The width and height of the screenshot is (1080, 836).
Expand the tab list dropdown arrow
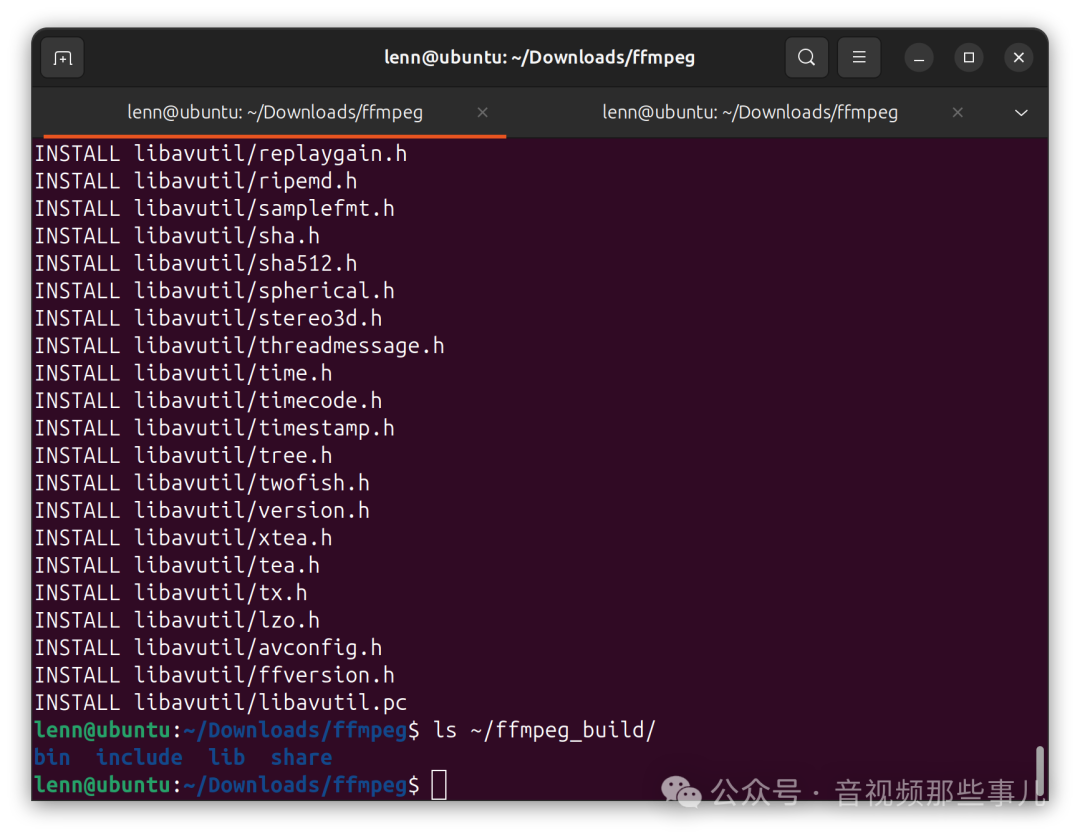tap(1021, 112)
